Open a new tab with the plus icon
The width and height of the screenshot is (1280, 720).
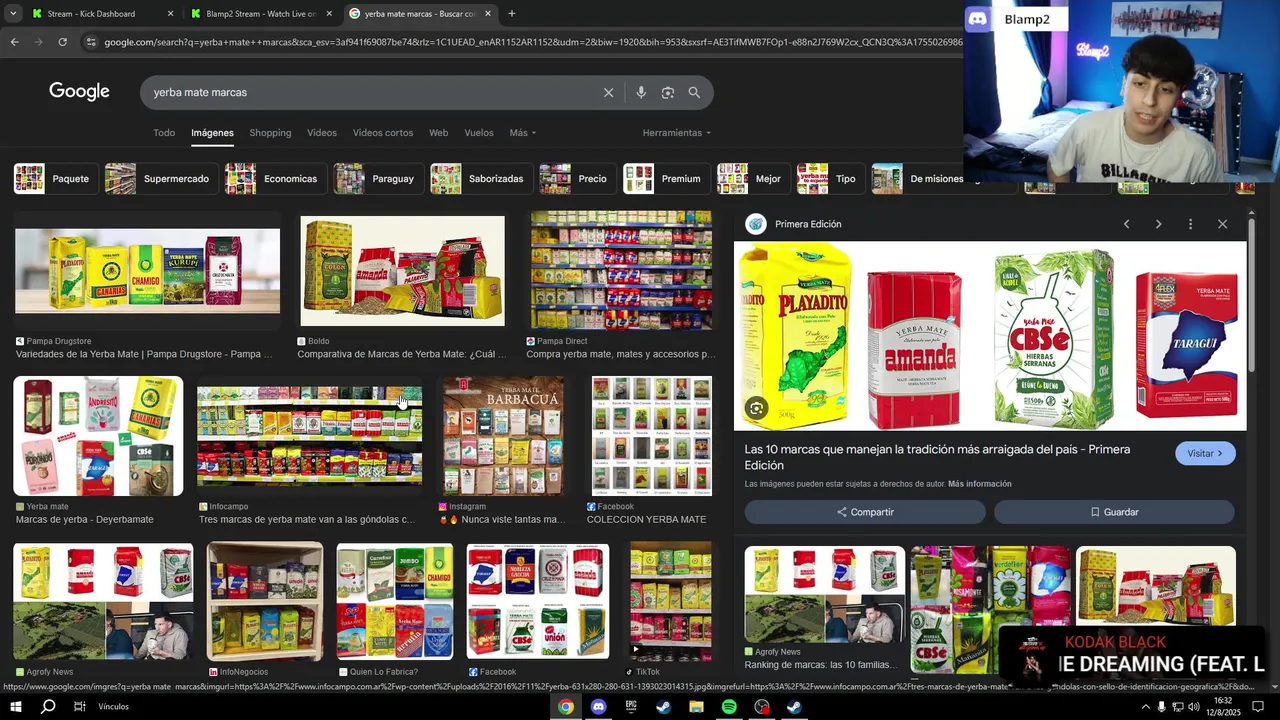(511, 14)
